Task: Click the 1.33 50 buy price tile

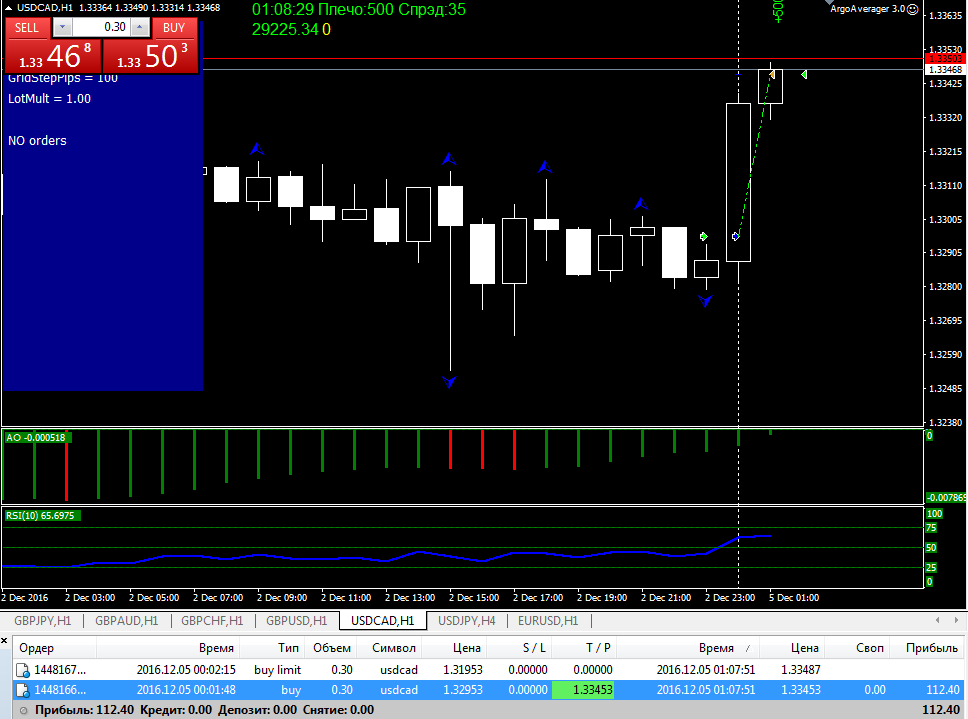Action: 151,56
